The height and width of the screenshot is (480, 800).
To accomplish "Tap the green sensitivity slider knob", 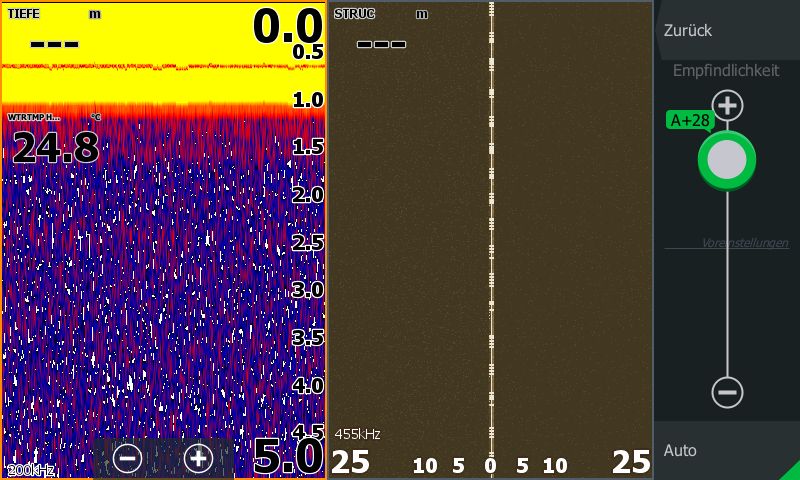I will [727, 159].
